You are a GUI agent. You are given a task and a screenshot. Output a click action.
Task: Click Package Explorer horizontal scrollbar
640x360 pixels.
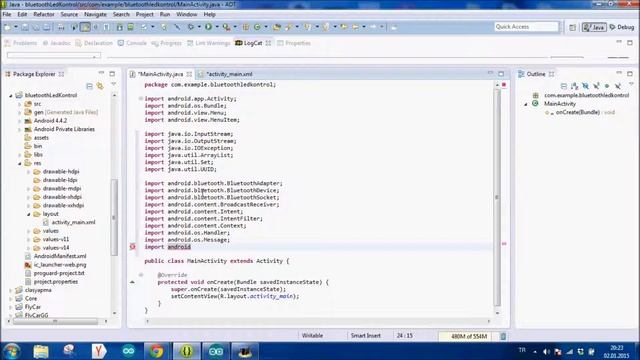click(56, 321)
